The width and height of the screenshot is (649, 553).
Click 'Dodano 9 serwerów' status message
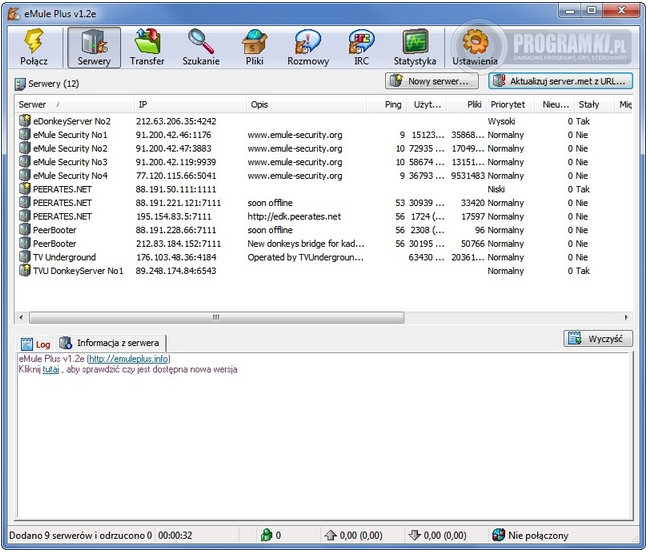click(80, 535)
